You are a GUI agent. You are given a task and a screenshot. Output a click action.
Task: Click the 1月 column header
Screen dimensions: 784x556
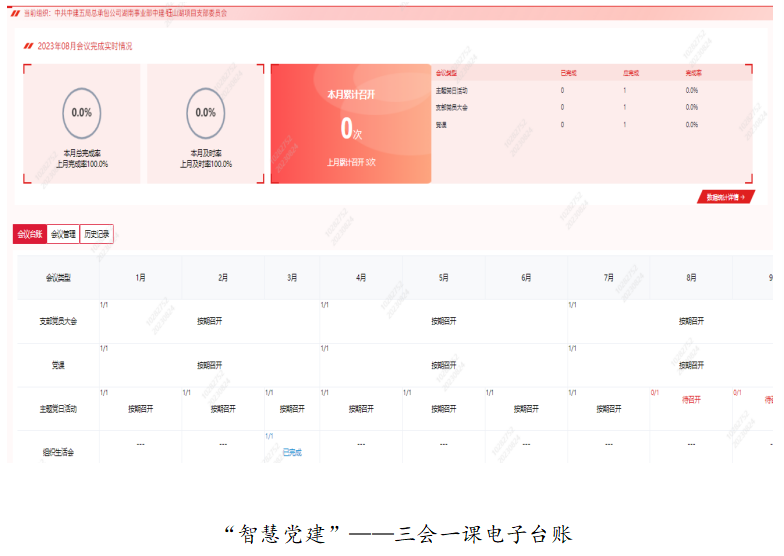point(140,278)
